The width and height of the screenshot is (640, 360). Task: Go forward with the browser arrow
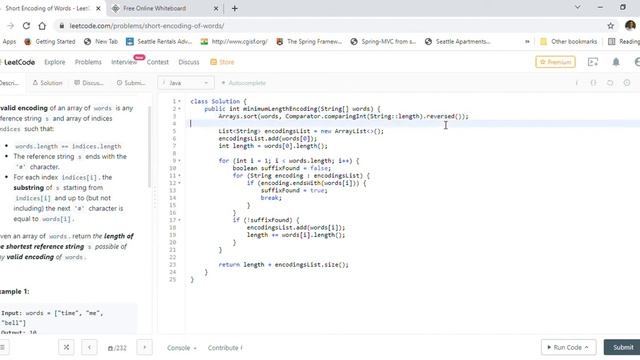11,26
